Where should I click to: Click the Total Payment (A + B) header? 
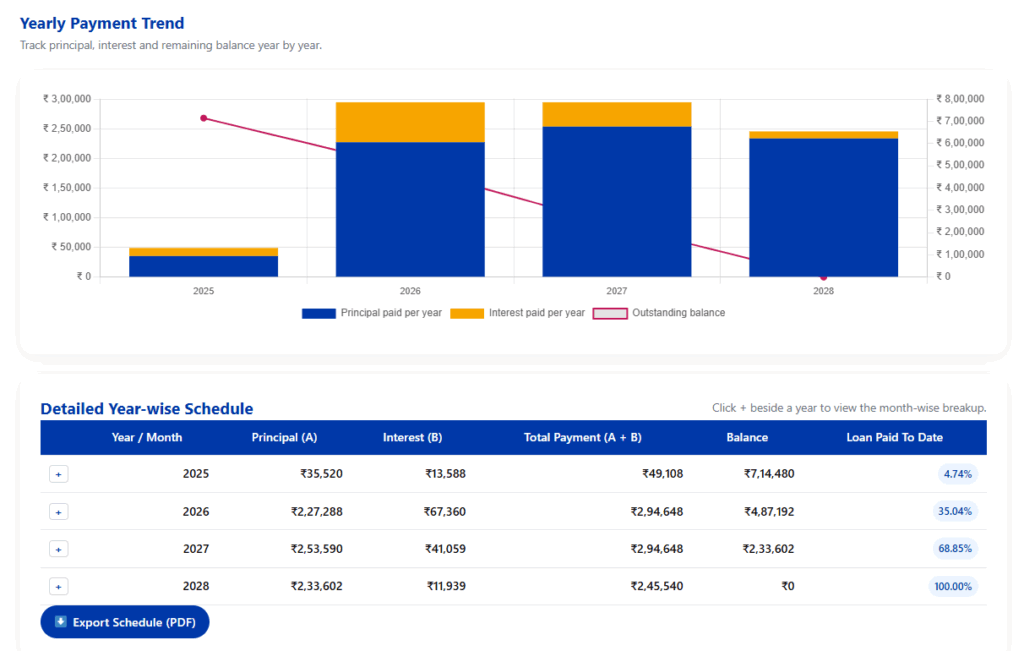click(x=583, y=437)
